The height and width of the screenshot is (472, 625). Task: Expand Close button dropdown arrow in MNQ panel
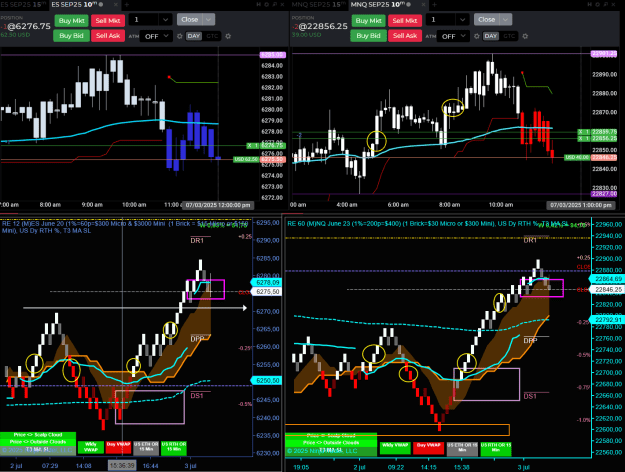505,20
